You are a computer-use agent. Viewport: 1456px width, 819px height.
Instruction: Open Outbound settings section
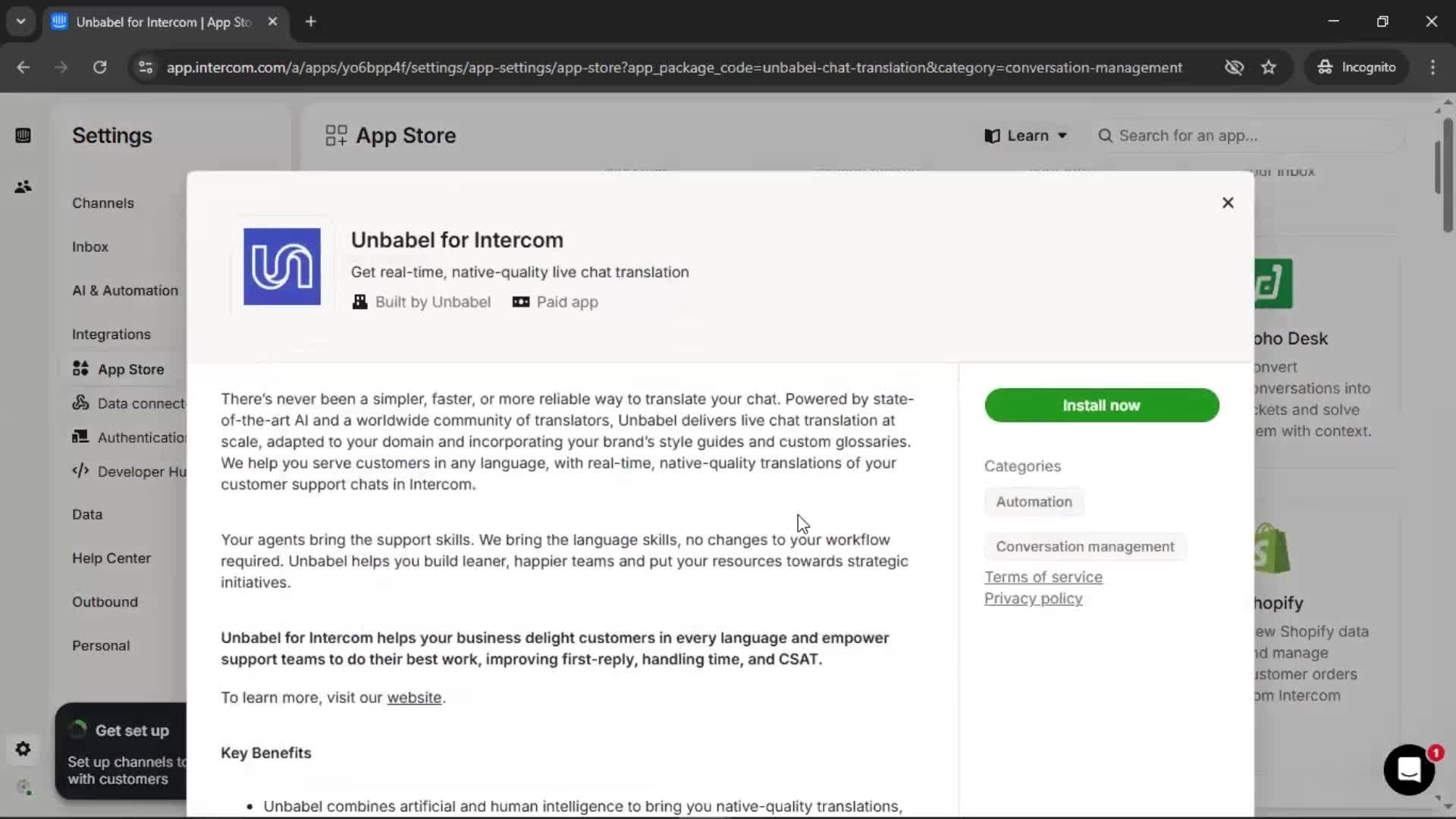105,602
